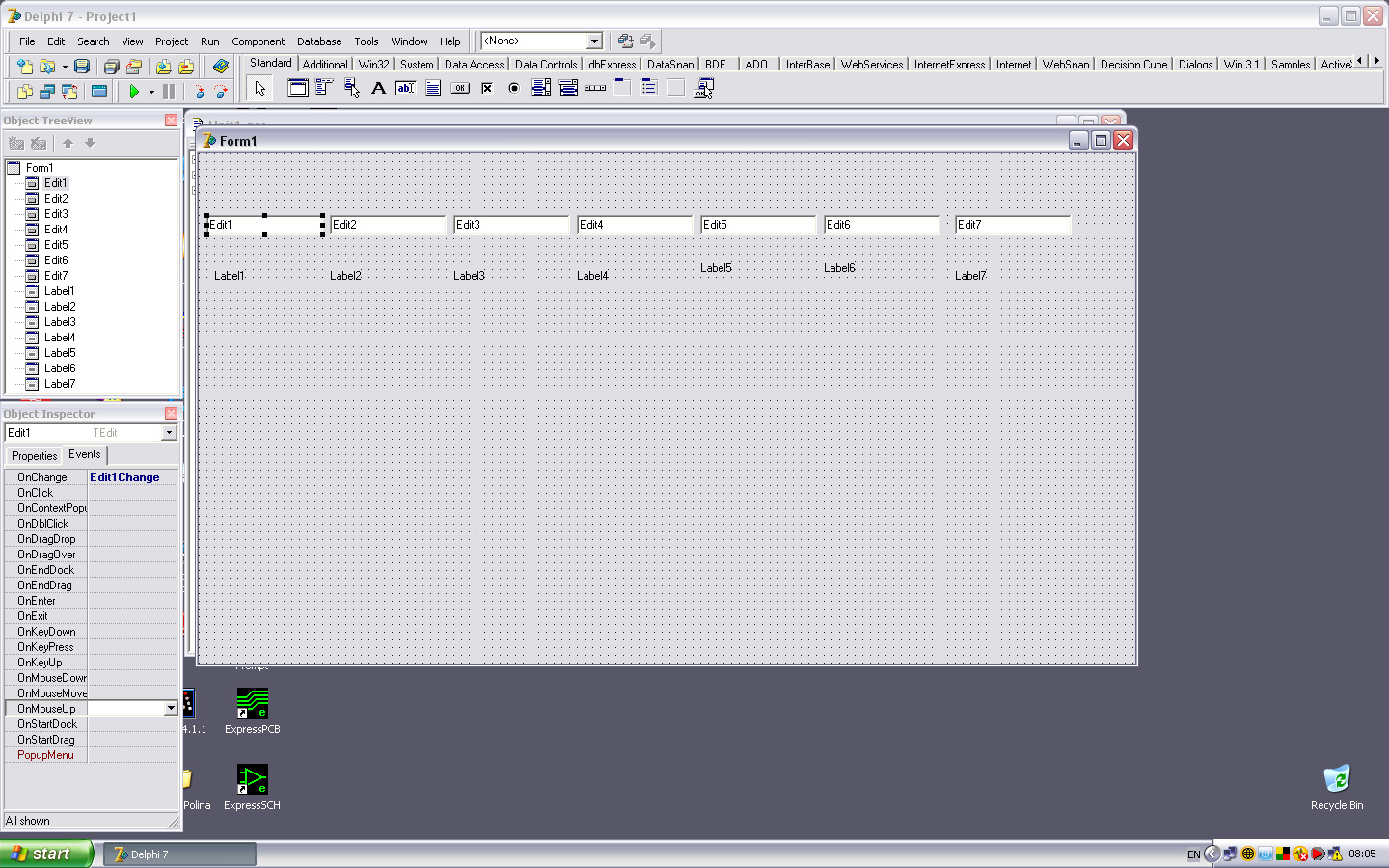This screenshot has width=1389, height=868.
Task: Click the Open file toolbar icon
Action: tap(46, 67)
